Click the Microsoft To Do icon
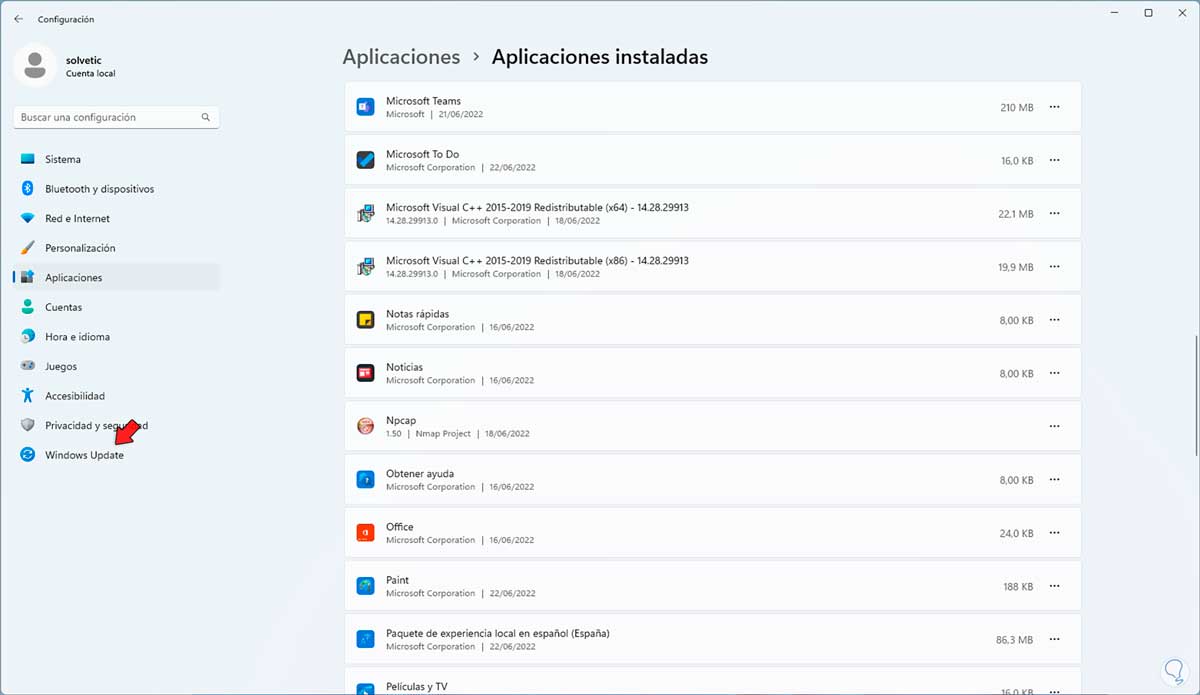1200x695 pixels. pyautogui.click(x=365, y=160)
